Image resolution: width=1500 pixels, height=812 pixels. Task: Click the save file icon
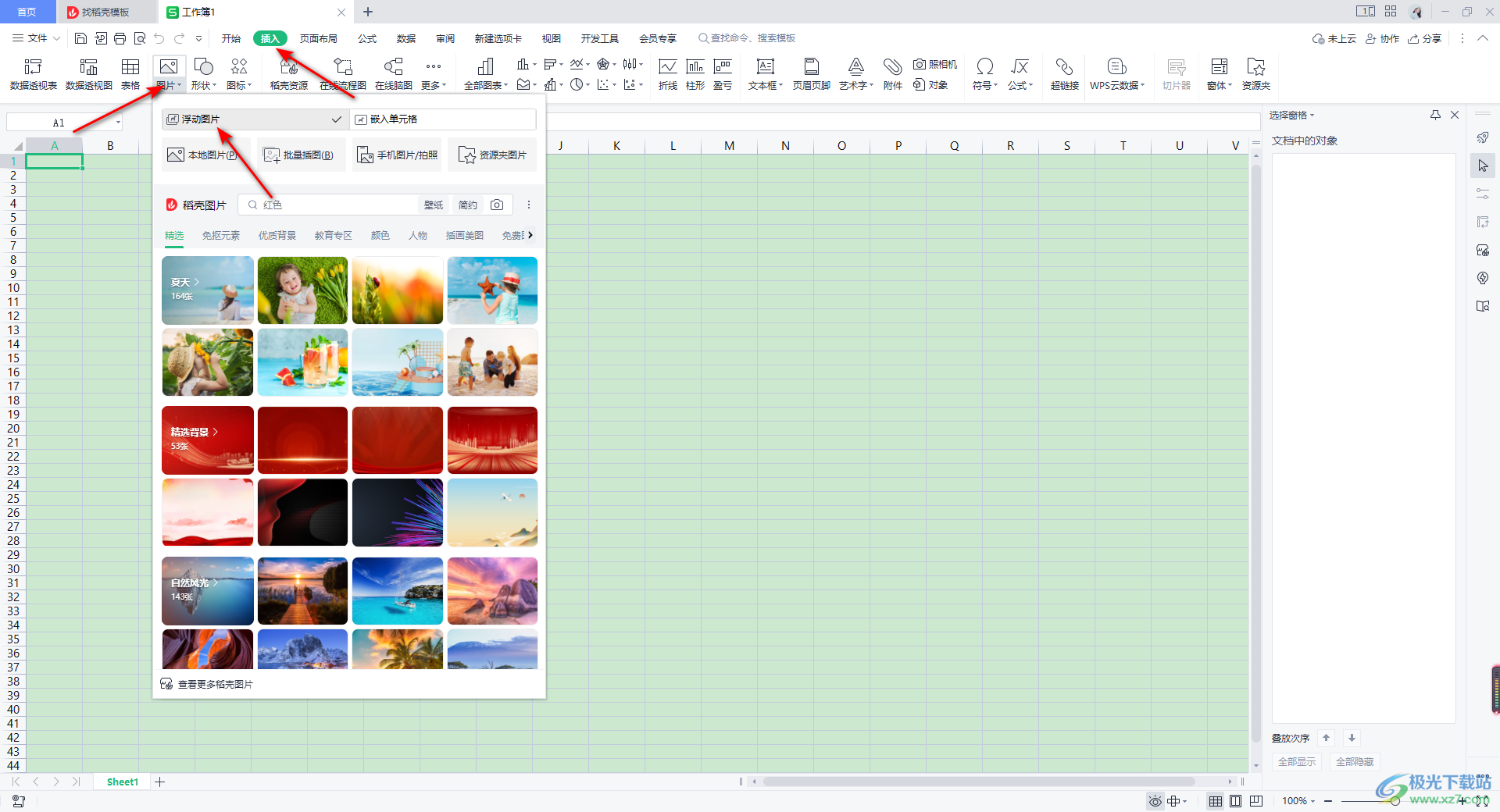point(80,38)
